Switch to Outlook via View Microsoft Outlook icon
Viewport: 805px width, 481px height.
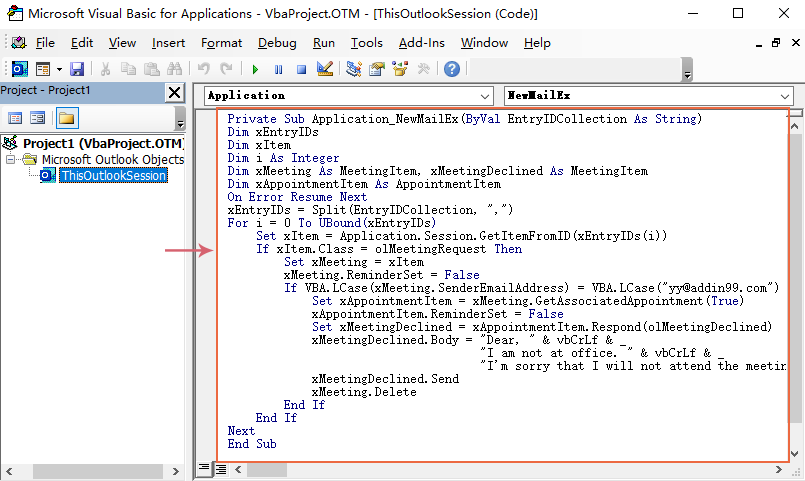(x=19, y=69)
